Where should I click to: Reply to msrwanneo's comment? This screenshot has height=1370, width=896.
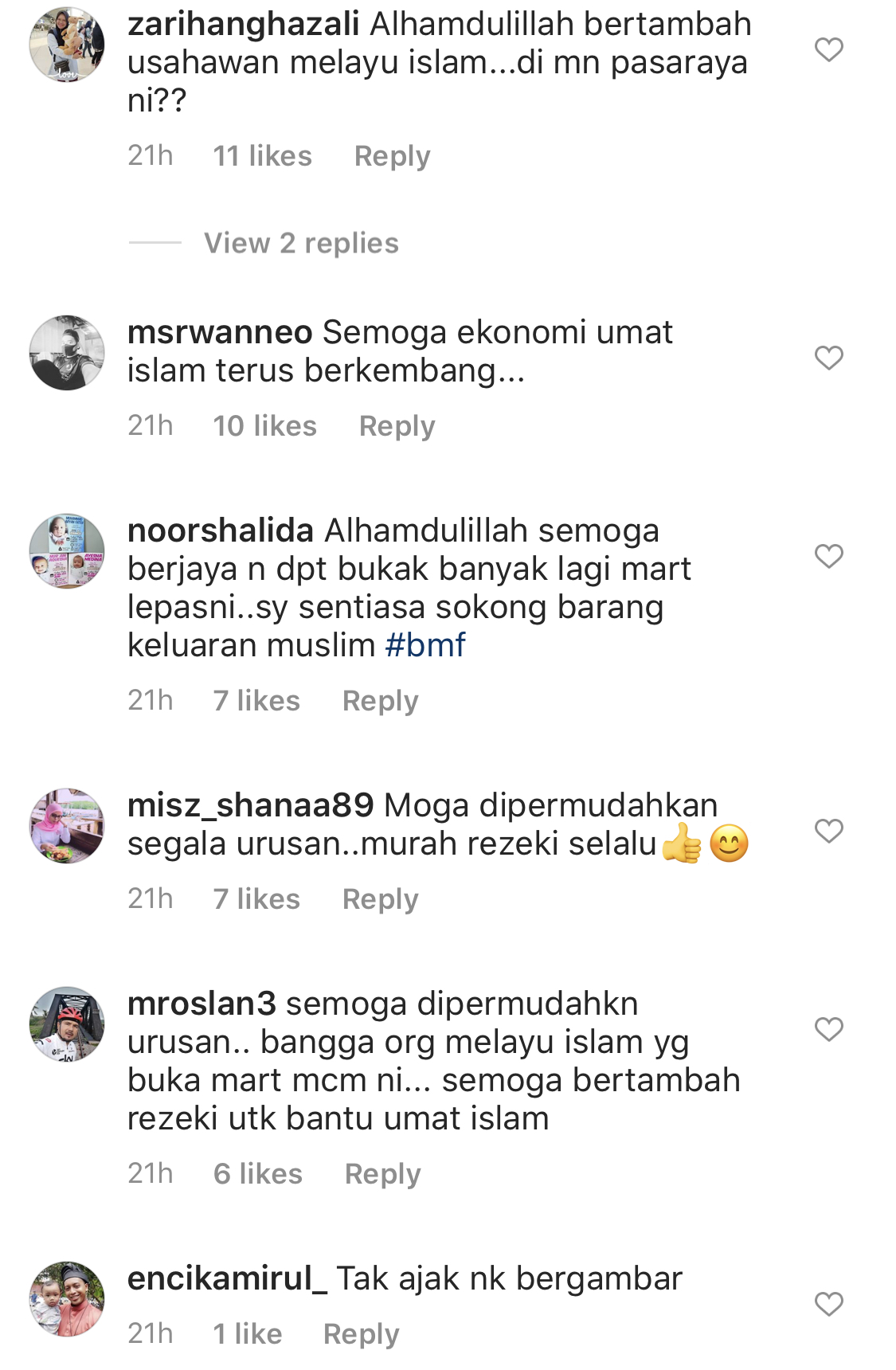coord(397,426)
